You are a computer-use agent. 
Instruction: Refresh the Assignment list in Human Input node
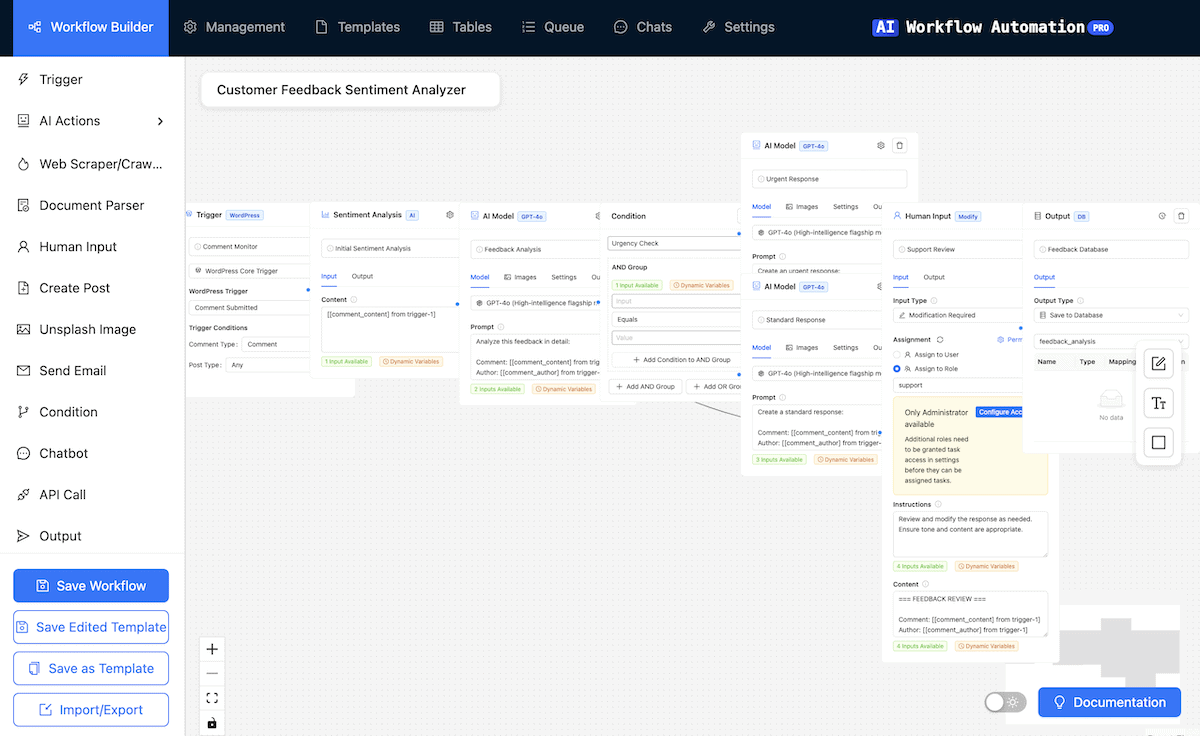click(x=940, y=340)
